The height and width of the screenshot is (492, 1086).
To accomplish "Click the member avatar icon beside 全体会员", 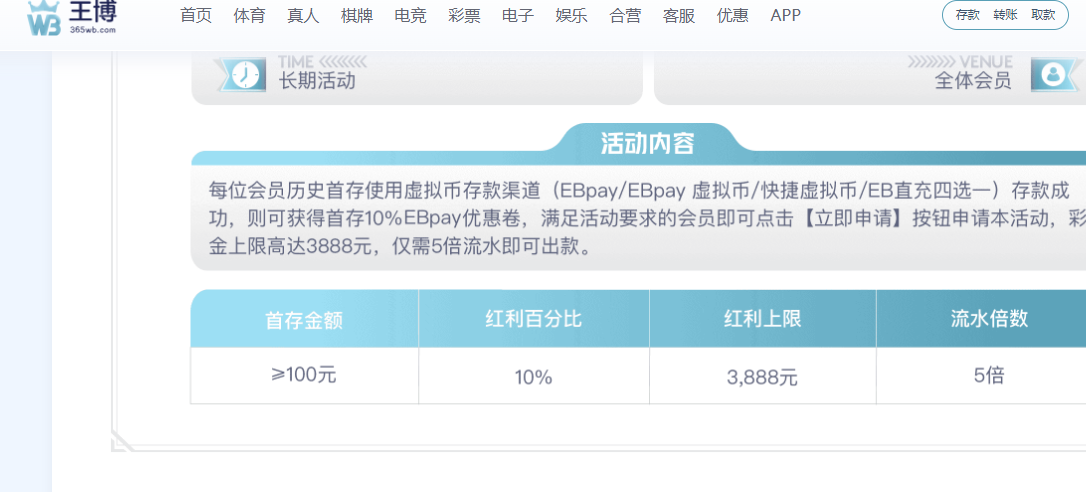I will (1053, 75).
